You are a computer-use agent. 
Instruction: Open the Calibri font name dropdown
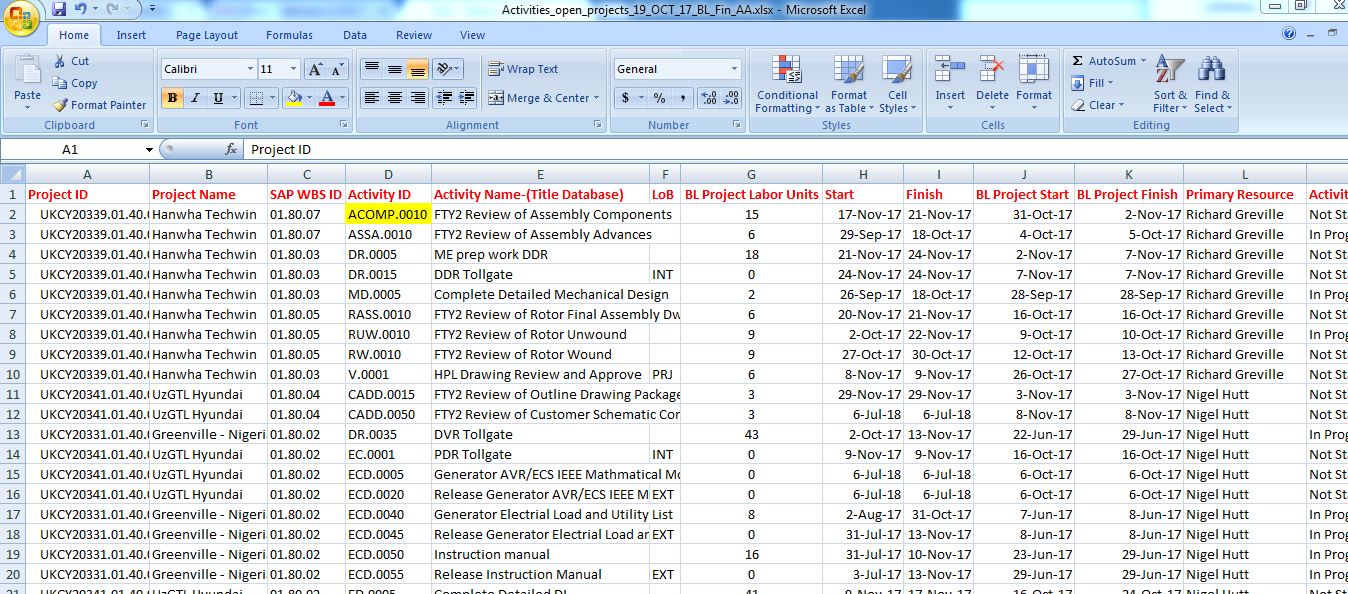point(250,69)
